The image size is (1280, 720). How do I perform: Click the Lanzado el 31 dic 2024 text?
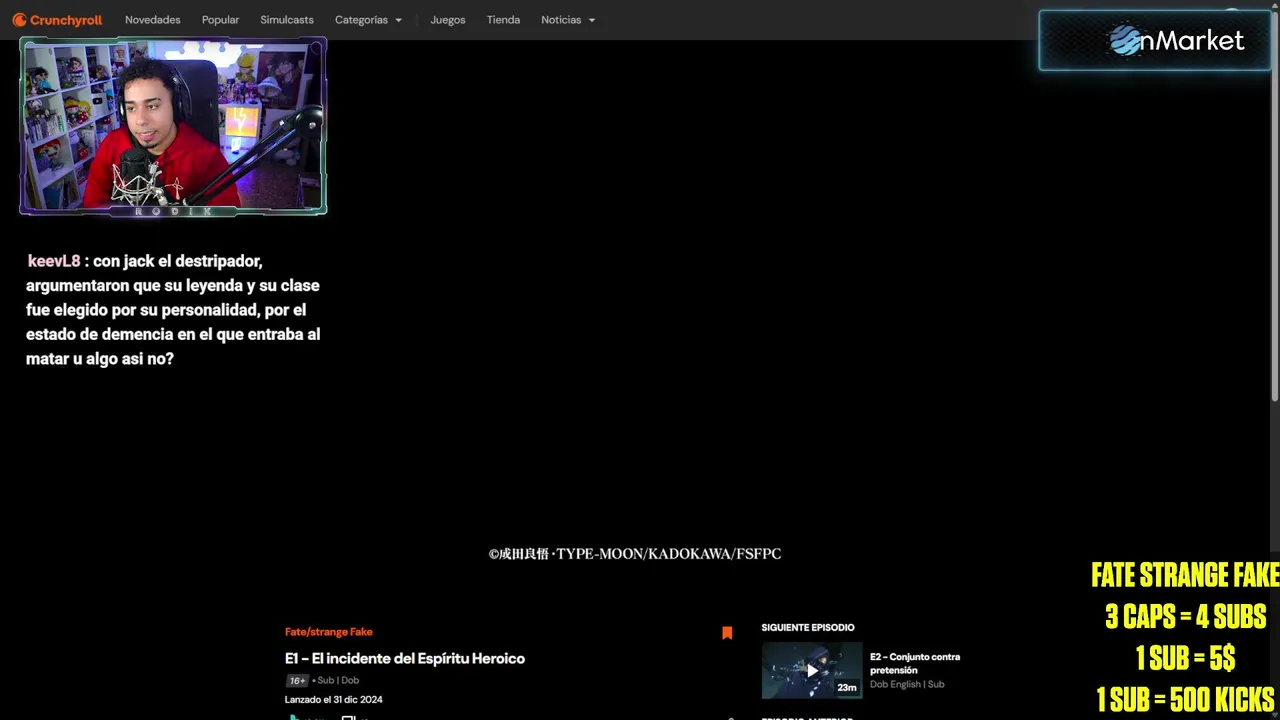pyautogui.click(x=334, y=700)
